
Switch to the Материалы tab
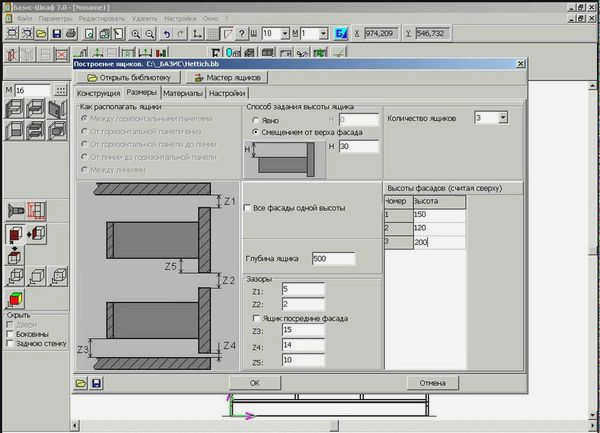pos(183,93)
